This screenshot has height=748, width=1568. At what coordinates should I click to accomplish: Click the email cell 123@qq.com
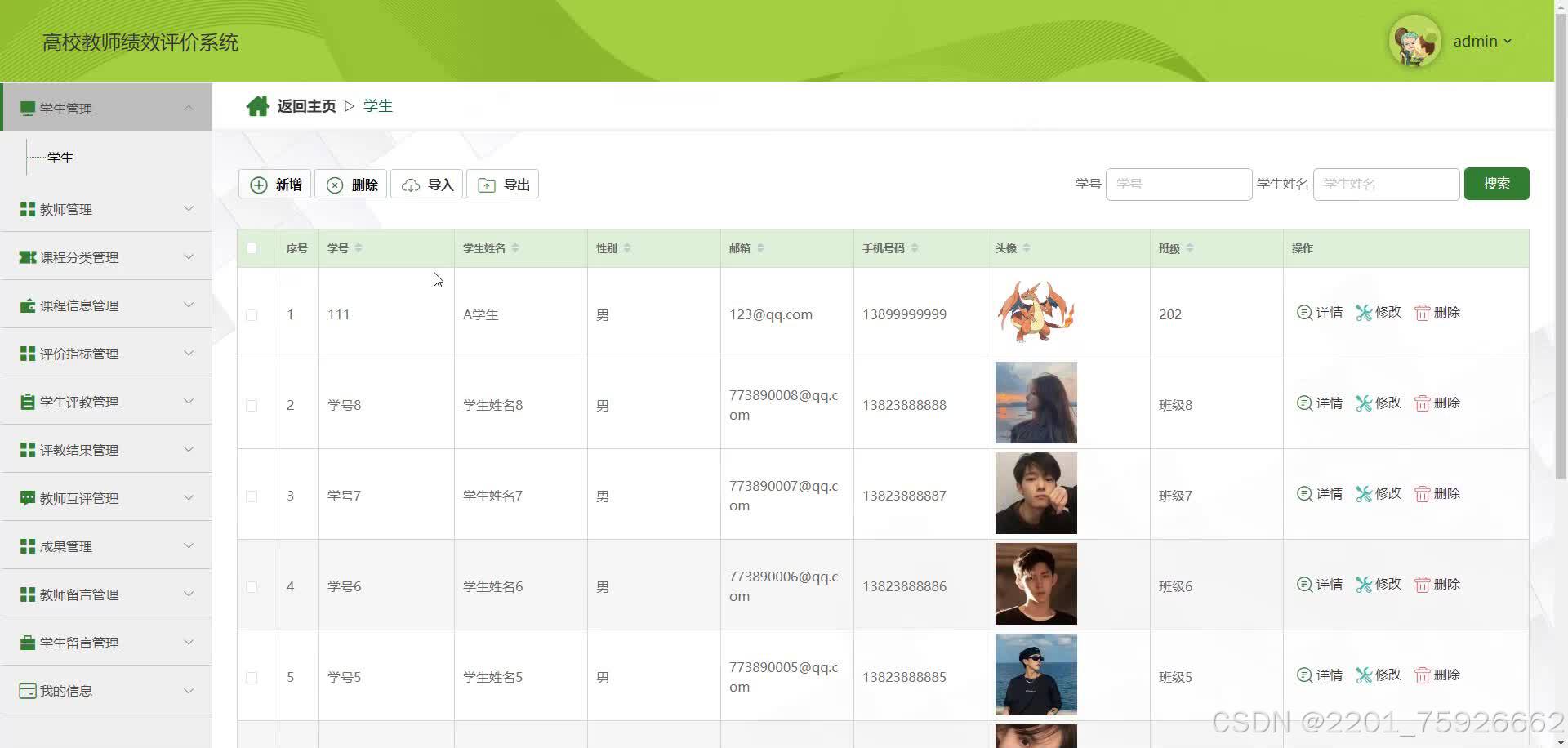[771, 314]
